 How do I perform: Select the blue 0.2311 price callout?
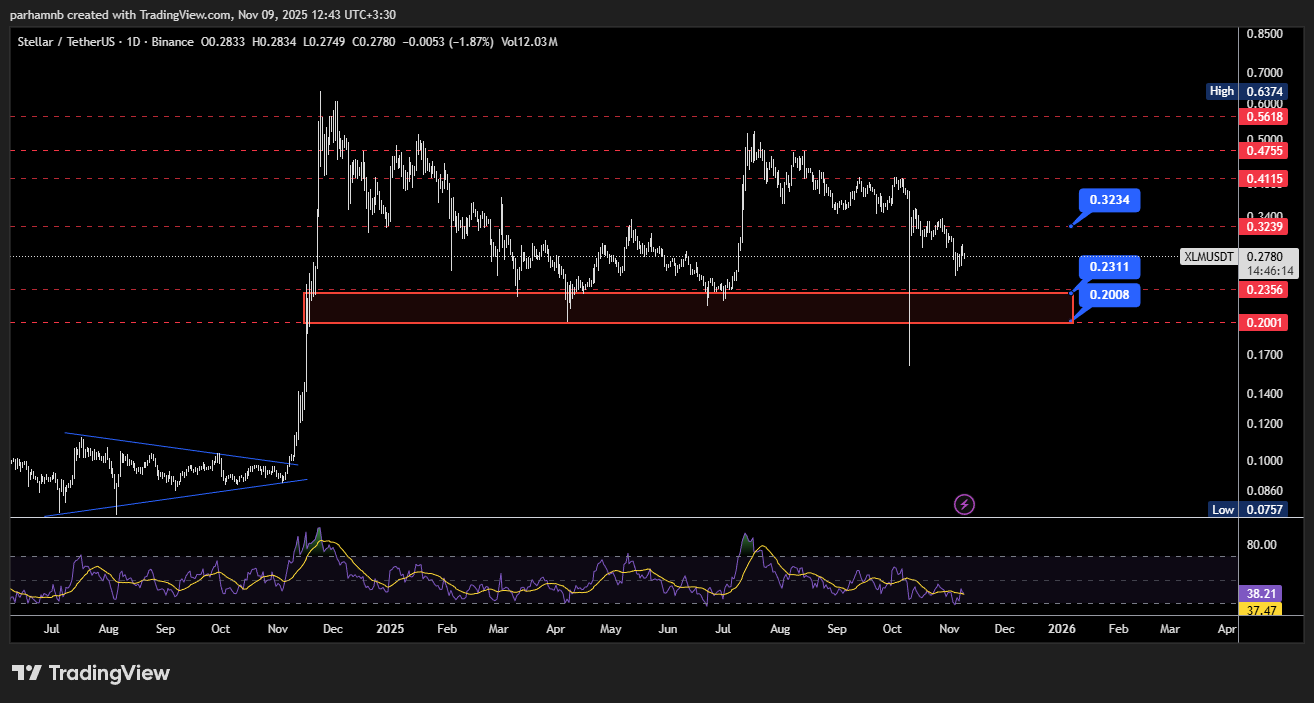[1109, 267]
